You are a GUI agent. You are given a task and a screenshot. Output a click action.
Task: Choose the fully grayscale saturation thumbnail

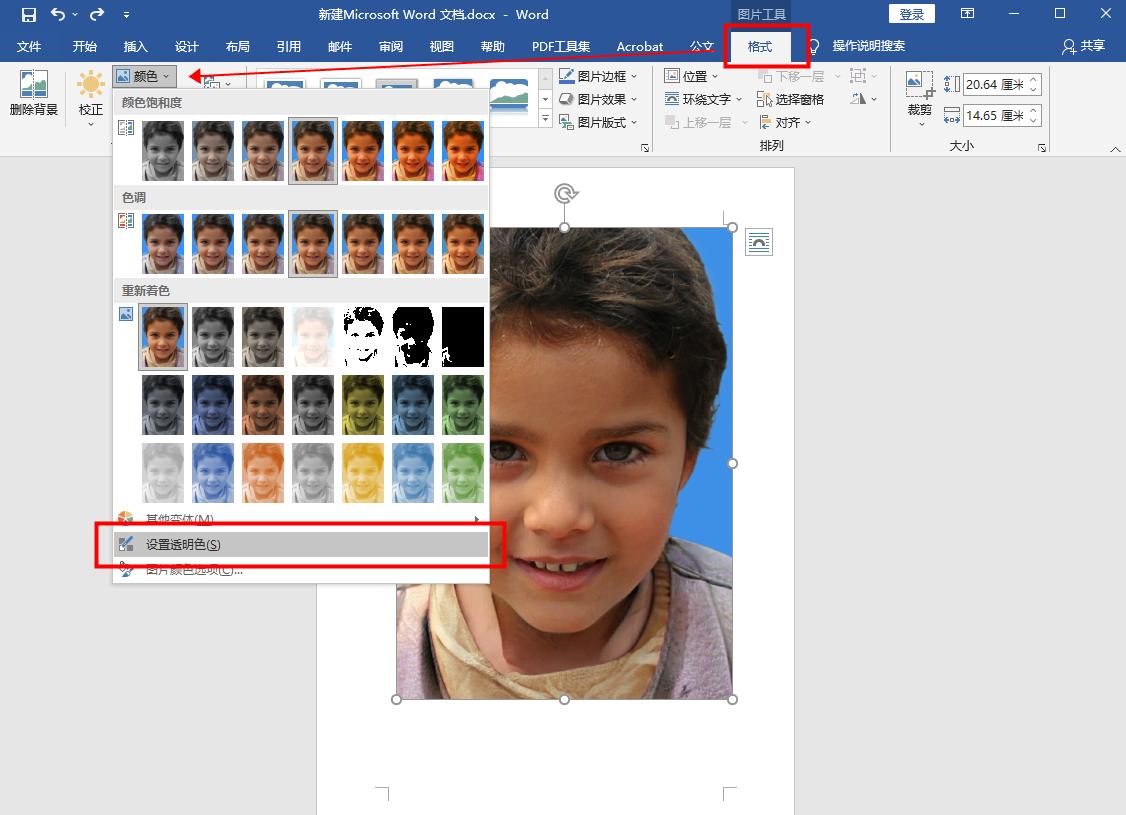tap(163, 151)
